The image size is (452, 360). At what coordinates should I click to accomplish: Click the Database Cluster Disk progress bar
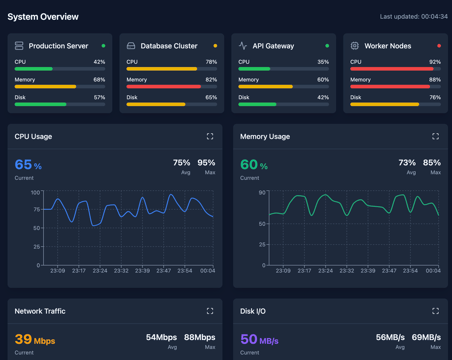tap(172, 104)
